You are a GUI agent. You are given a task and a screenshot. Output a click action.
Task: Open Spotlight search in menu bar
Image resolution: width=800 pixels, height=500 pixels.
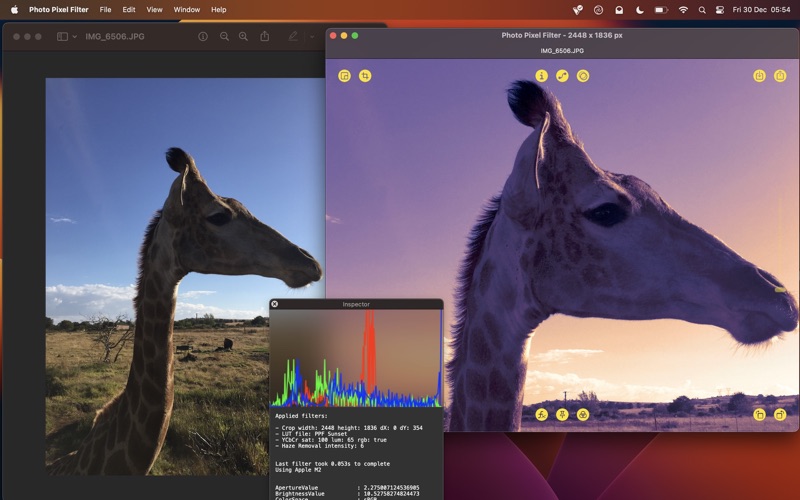(702, 10)
